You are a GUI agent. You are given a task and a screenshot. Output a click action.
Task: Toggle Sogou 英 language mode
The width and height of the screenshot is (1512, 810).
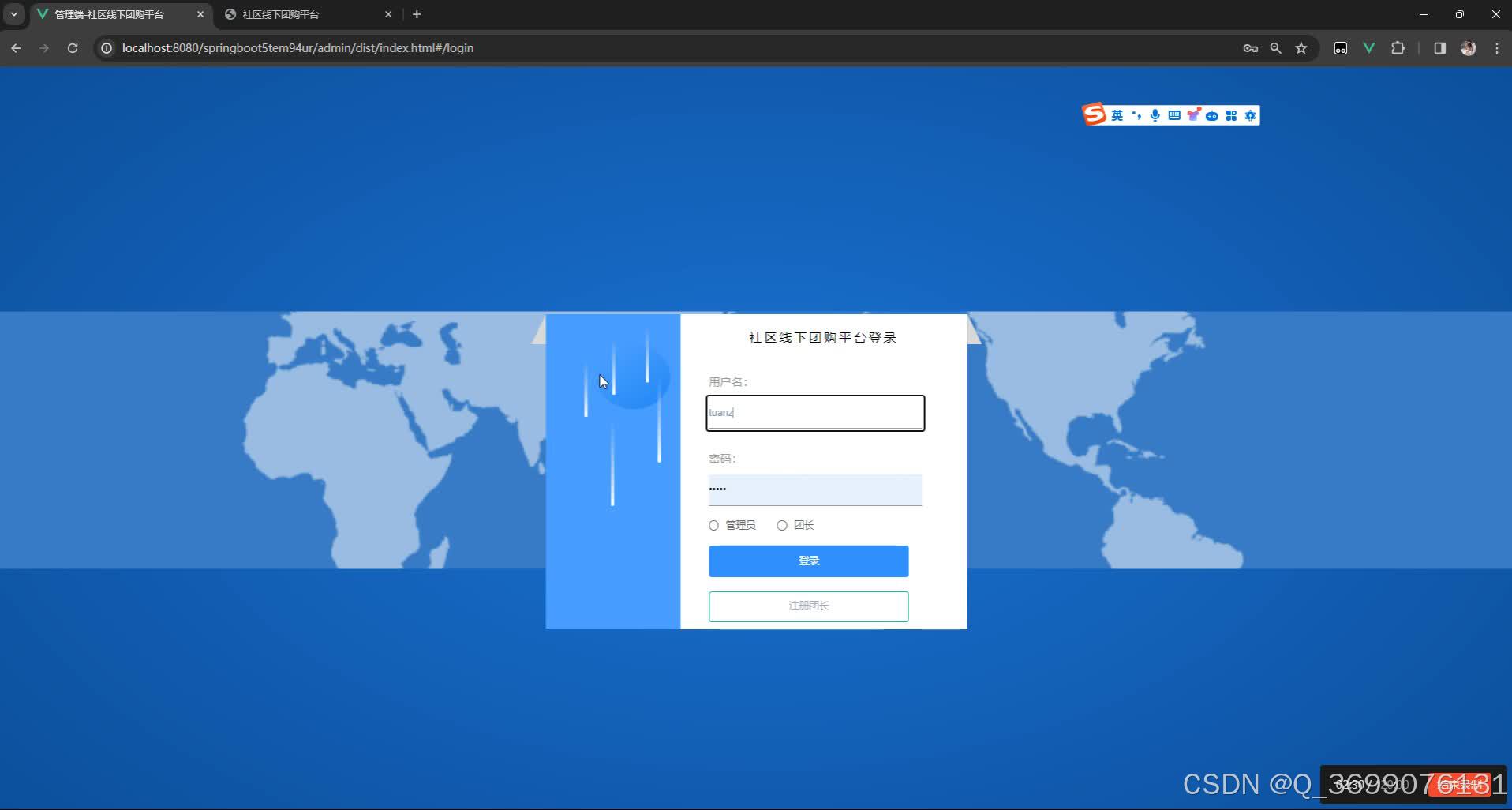pyautogui.click(x=1117, y=114)
